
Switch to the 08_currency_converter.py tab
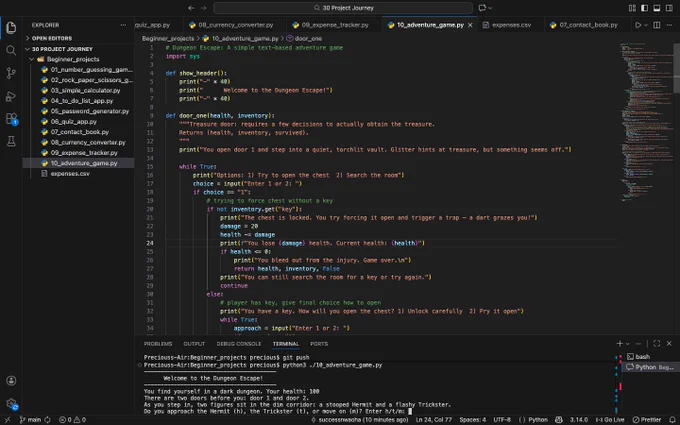pyautogui.click(x=235, y=25)
